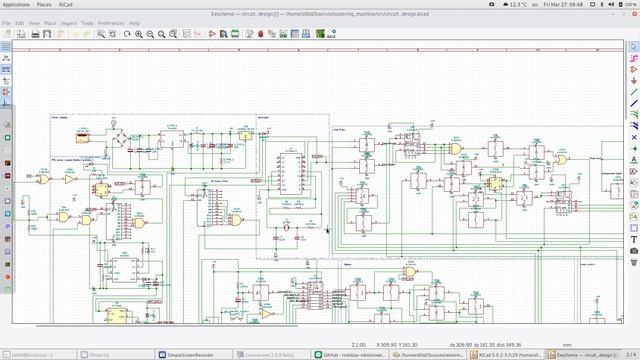The image size is (640, 360).
Task: Open the File menu
Action: click(6, 23)
